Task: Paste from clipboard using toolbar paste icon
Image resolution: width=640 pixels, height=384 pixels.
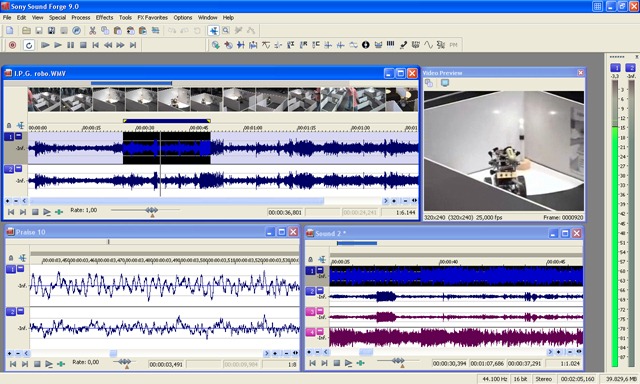Action: coord(118,31)
